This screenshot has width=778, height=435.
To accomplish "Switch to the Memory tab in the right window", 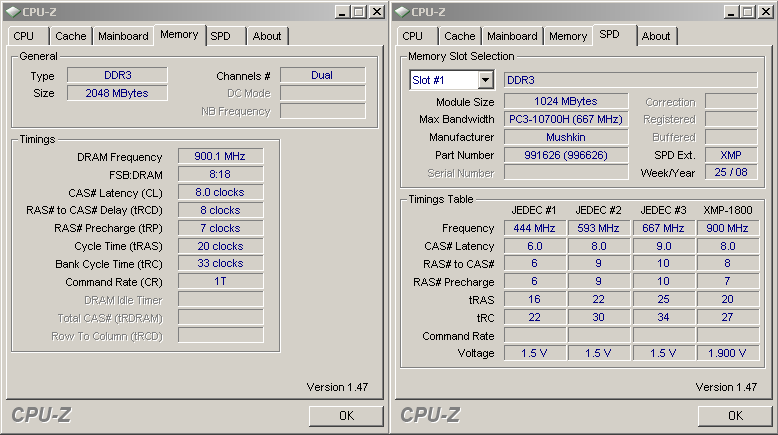I will (x=568, y=36).
